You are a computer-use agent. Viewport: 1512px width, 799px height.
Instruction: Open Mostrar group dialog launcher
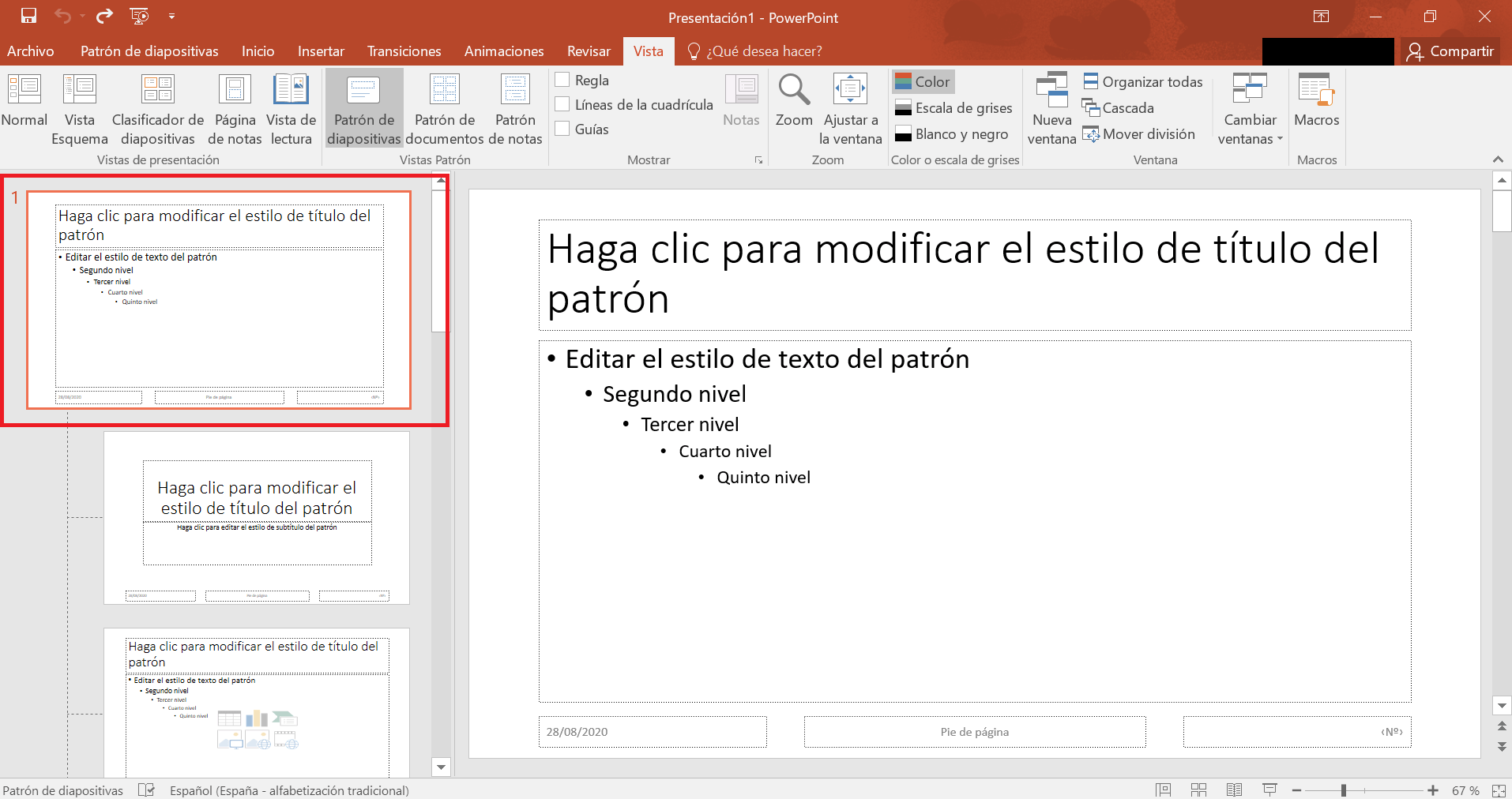[758, 160]
